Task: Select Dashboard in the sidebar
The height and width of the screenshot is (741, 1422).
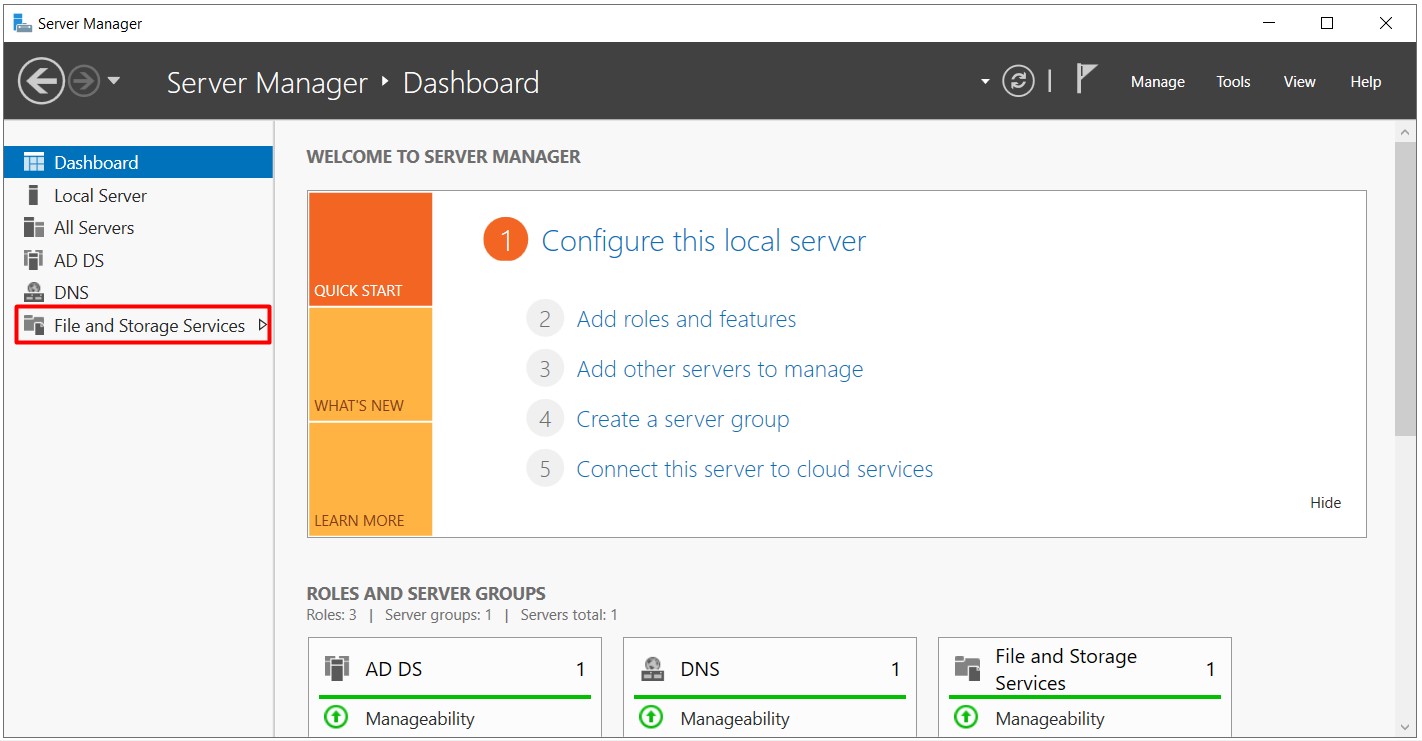Action: [138, 162]
